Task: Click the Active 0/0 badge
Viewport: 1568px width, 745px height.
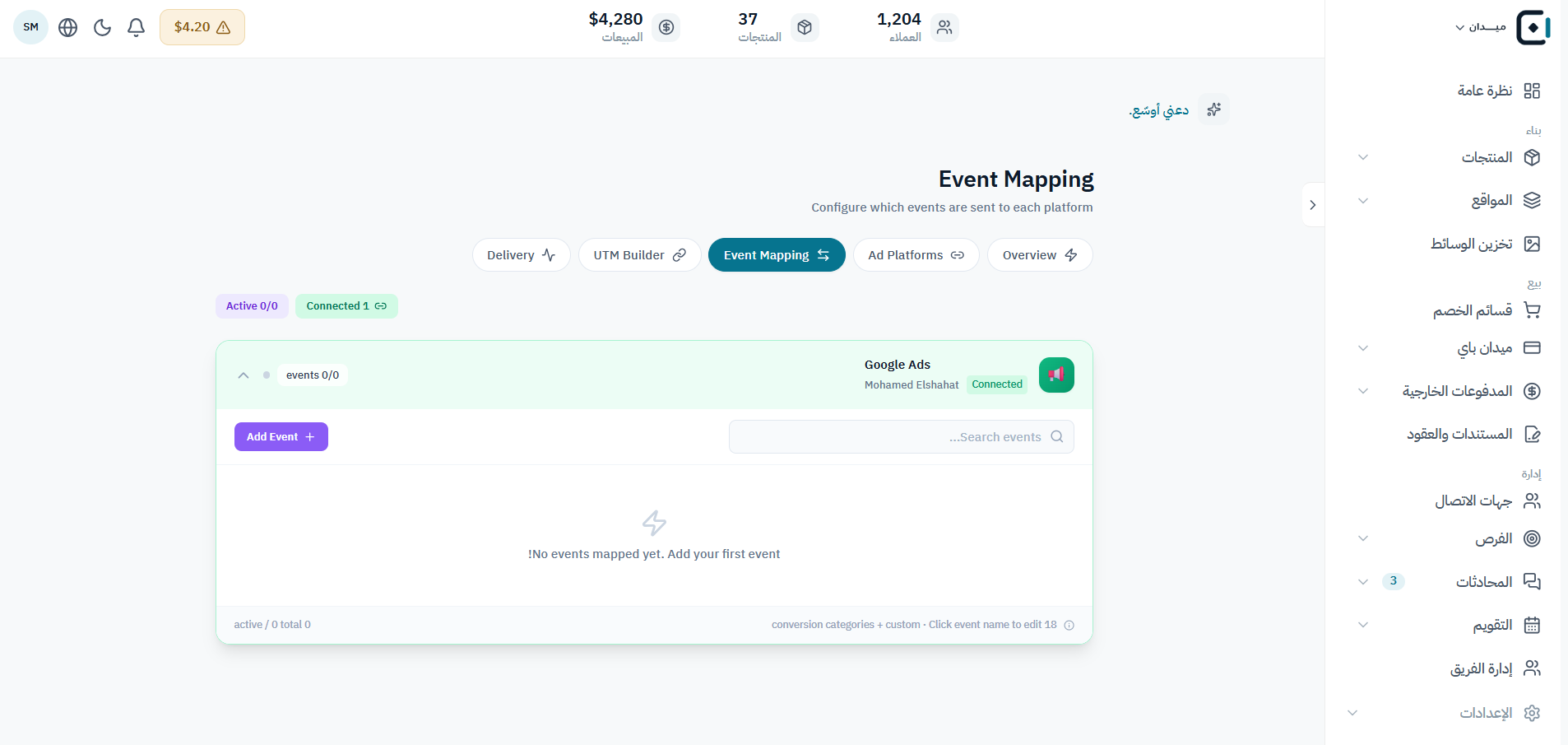Action: point(252,306)
